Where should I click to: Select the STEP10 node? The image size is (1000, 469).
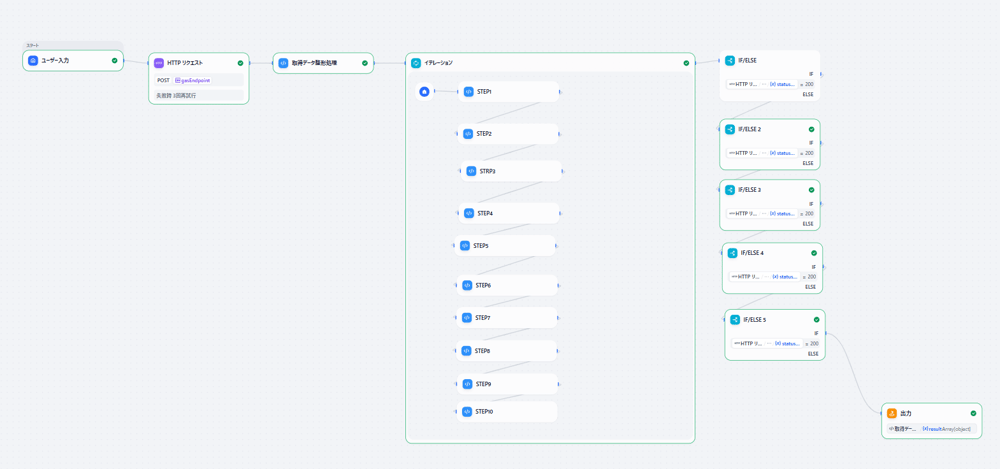pos(509,411)
